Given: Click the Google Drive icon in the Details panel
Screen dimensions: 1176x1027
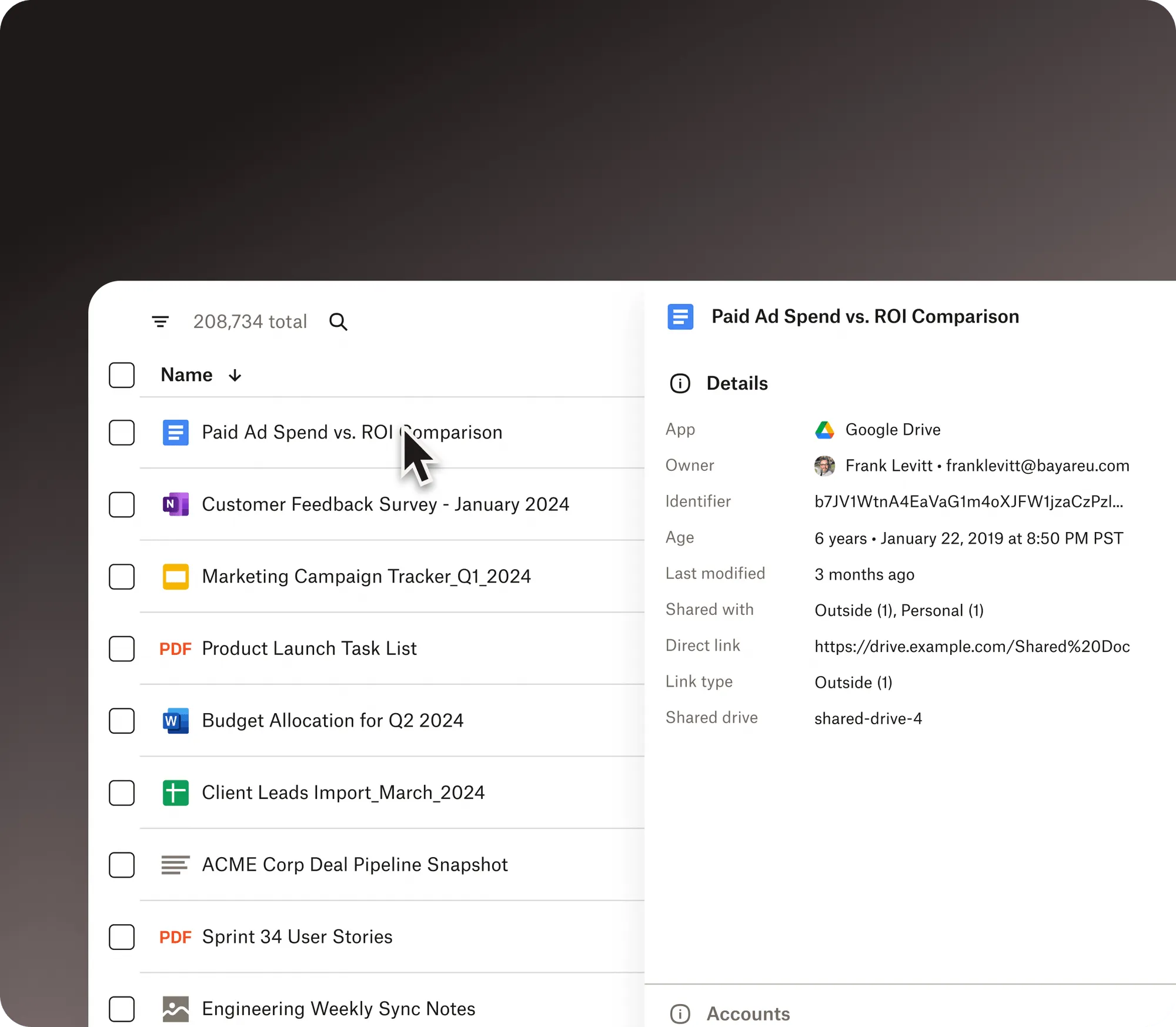Looking at the screenshot, I should pos(825,429).
